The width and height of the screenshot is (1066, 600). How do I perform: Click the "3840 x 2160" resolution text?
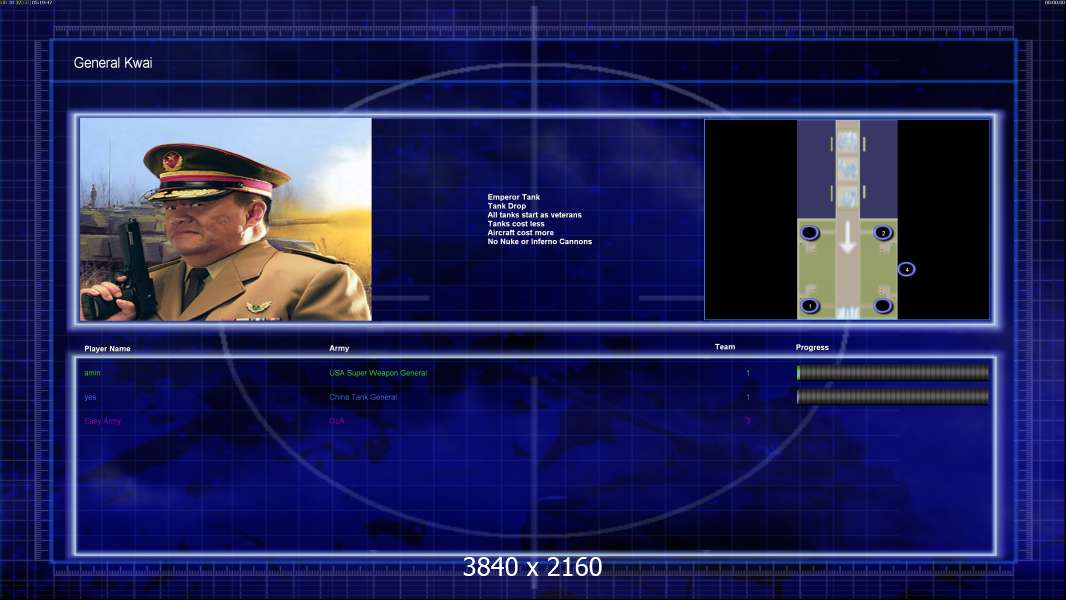pos(532,567)
